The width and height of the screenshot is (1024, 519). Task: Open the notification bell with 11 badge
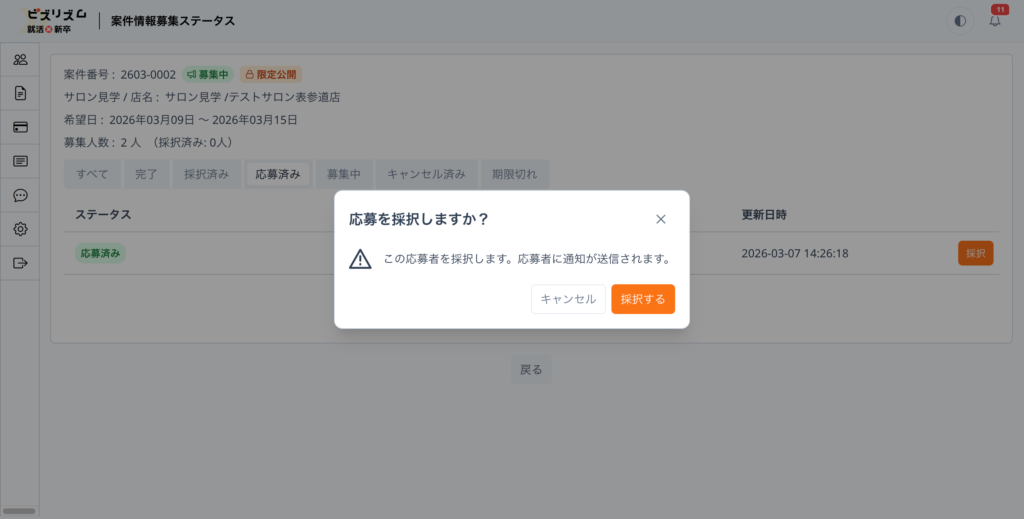pos(994,21)
